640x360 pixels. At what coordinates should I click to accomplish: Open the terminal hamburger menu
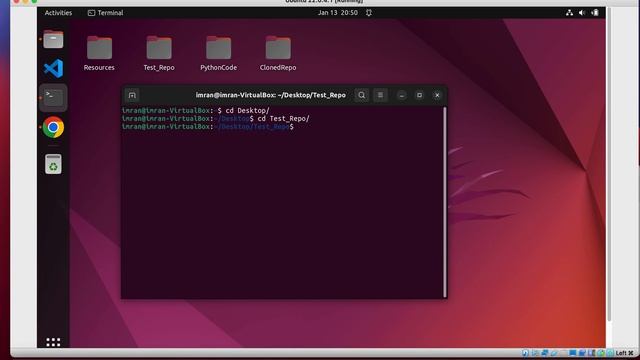point(380,95)
